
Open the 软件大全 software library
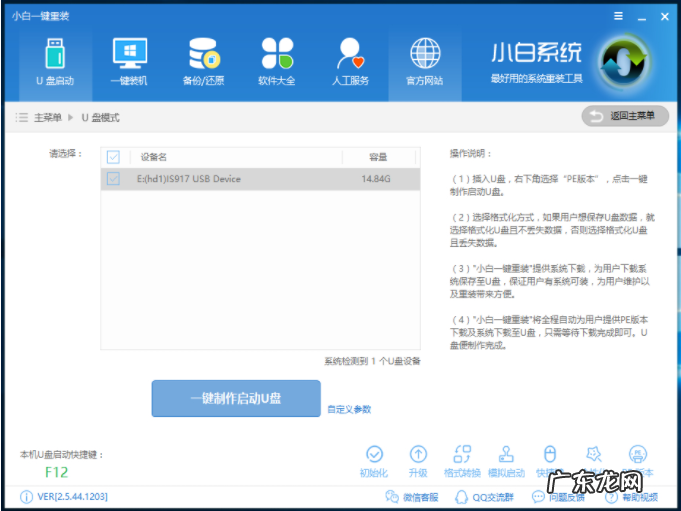[277, 62]
